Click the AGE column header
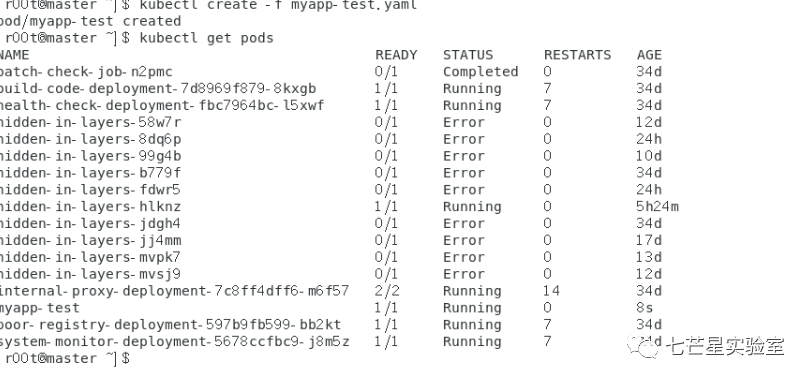The image size is (811, 382). pos(649,55)
